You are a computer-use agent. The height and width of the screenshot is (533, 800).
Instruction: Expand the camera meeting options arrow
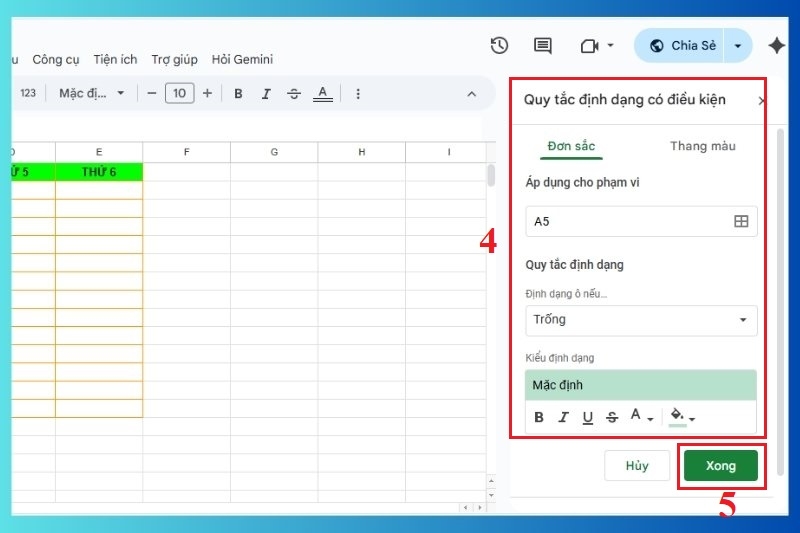pyautogui.click(x=610, y=45)
